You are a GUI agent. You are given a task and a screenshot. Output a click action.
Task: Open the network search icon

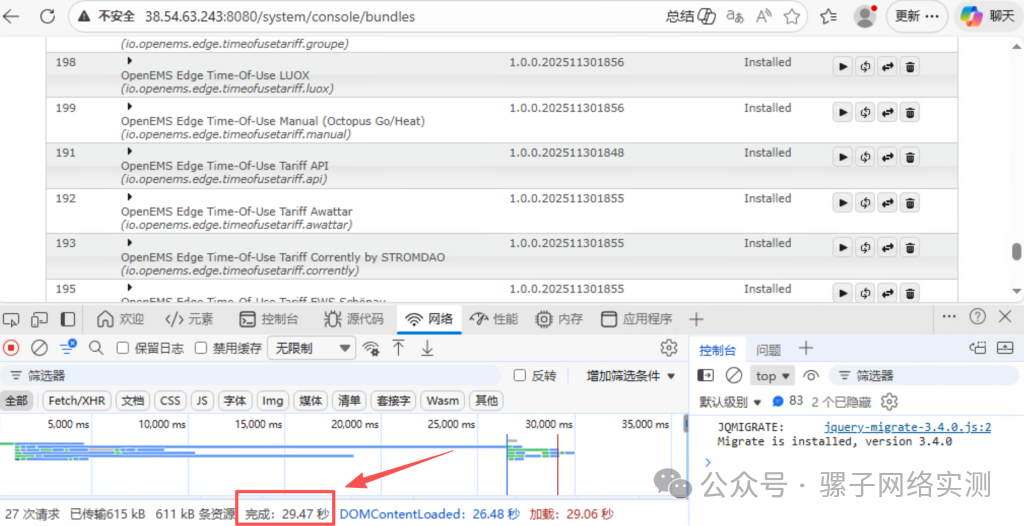coord(96,348)
